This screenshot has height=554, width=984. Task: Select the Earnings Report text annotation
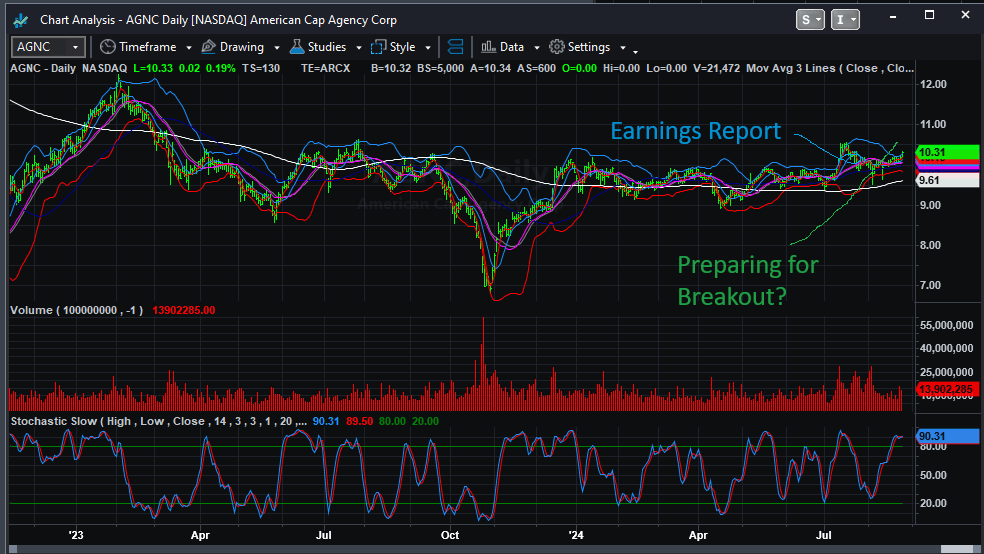(695, 131)
